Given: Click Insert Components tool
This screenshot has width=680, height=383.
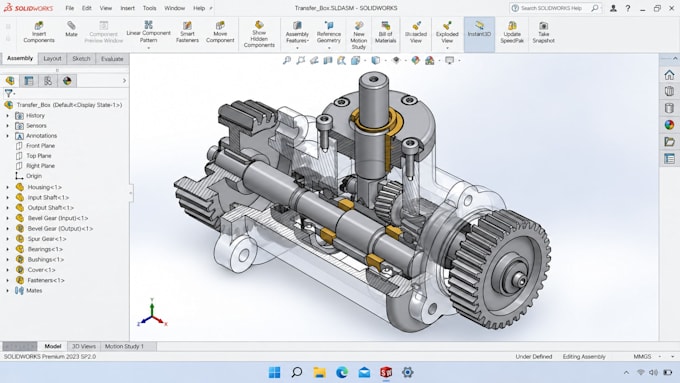Looking at the screenshot, I should (x=39, y=32).
